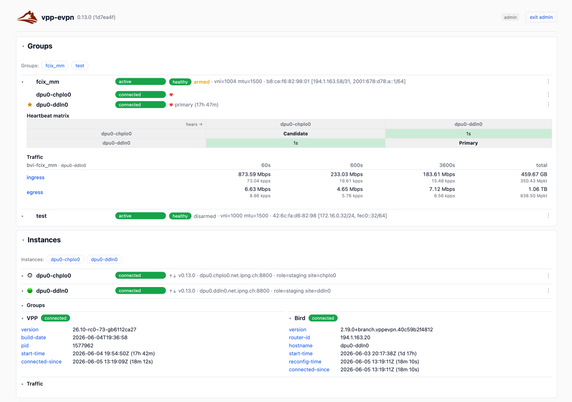
Task: Collapse the Instances section
Action: [23, 240]
